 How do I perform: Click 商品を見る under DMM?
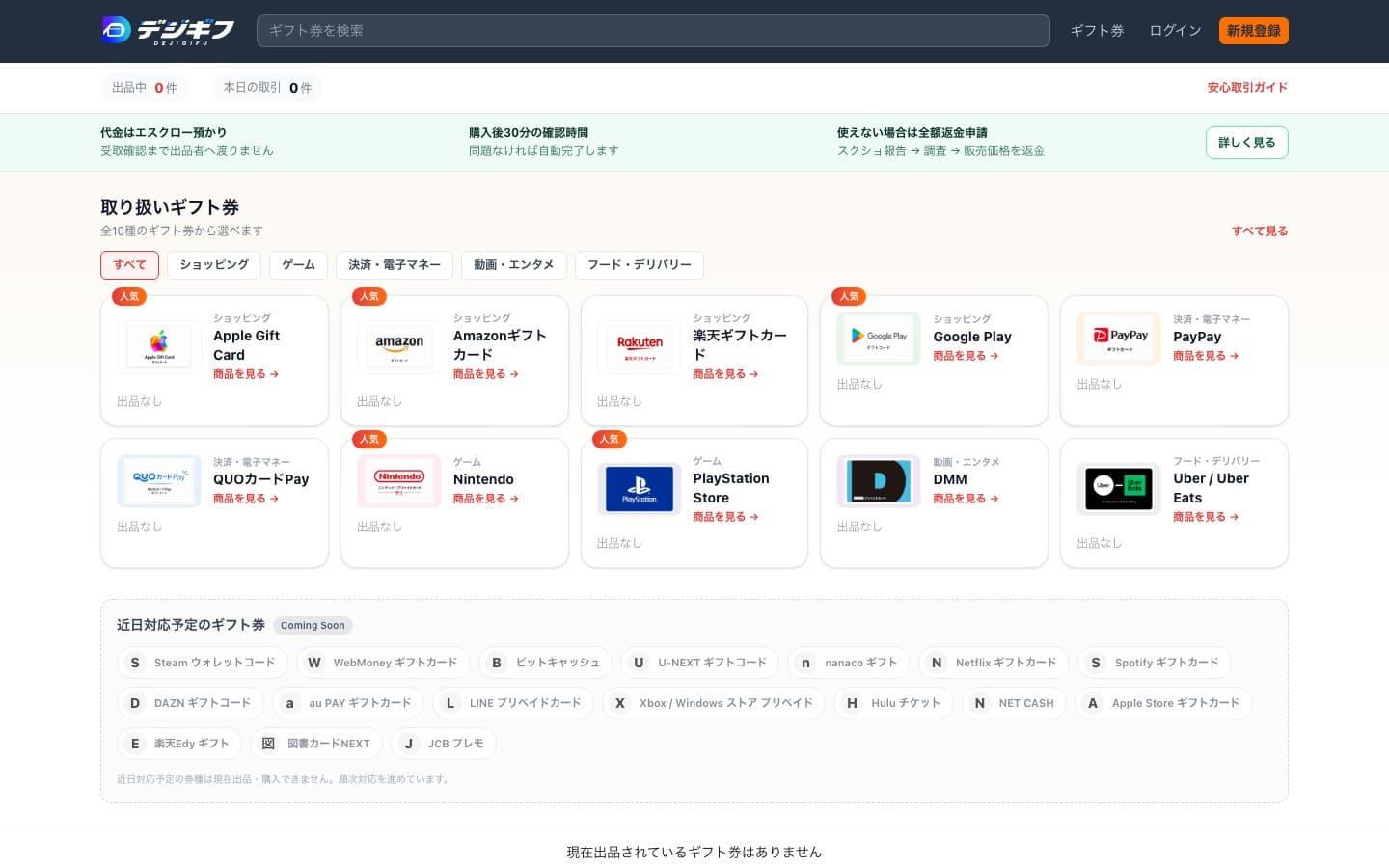pos(967,499)
